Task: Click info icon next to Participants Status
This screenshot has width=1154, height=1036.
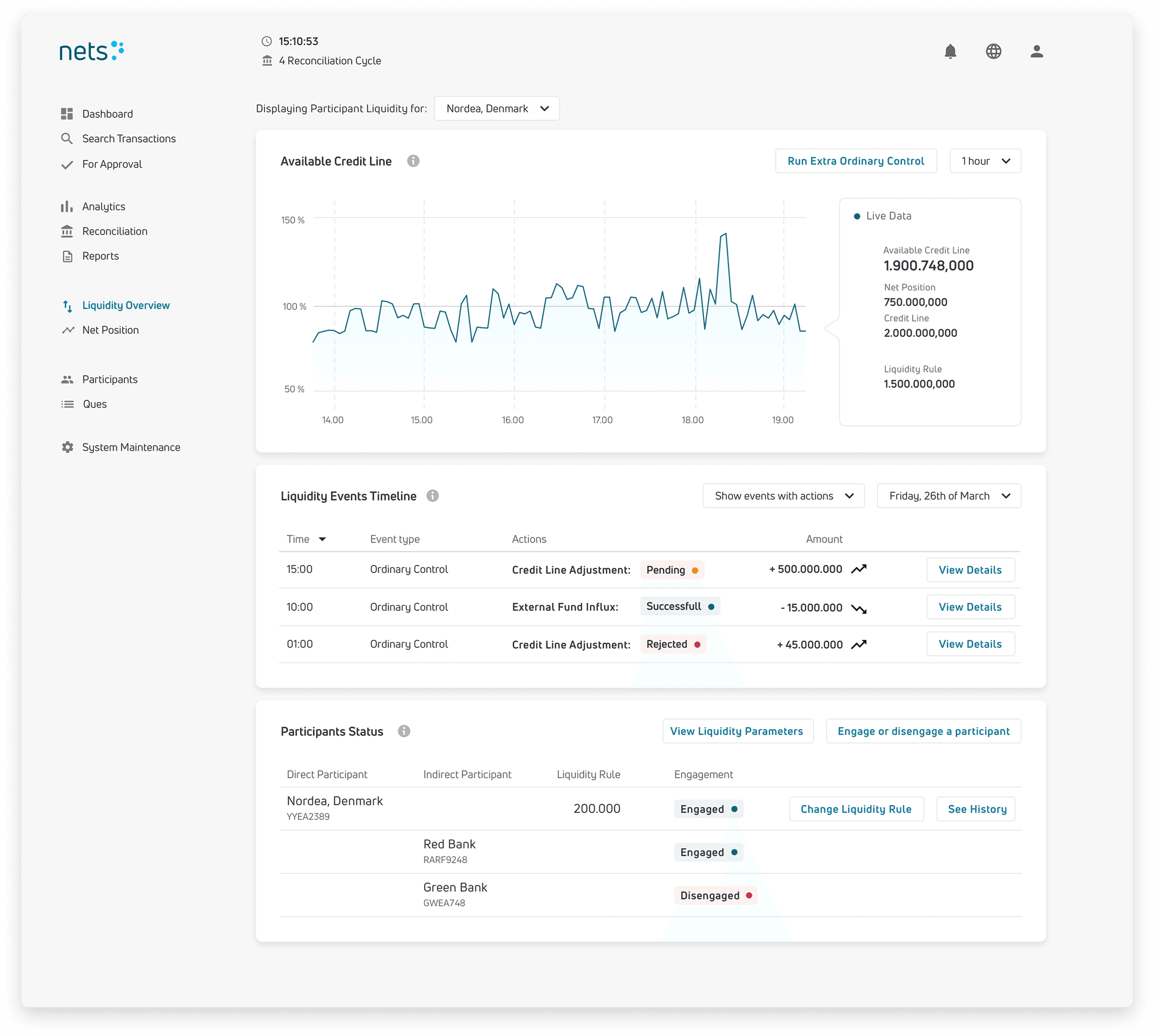Action: pos(404,731)
